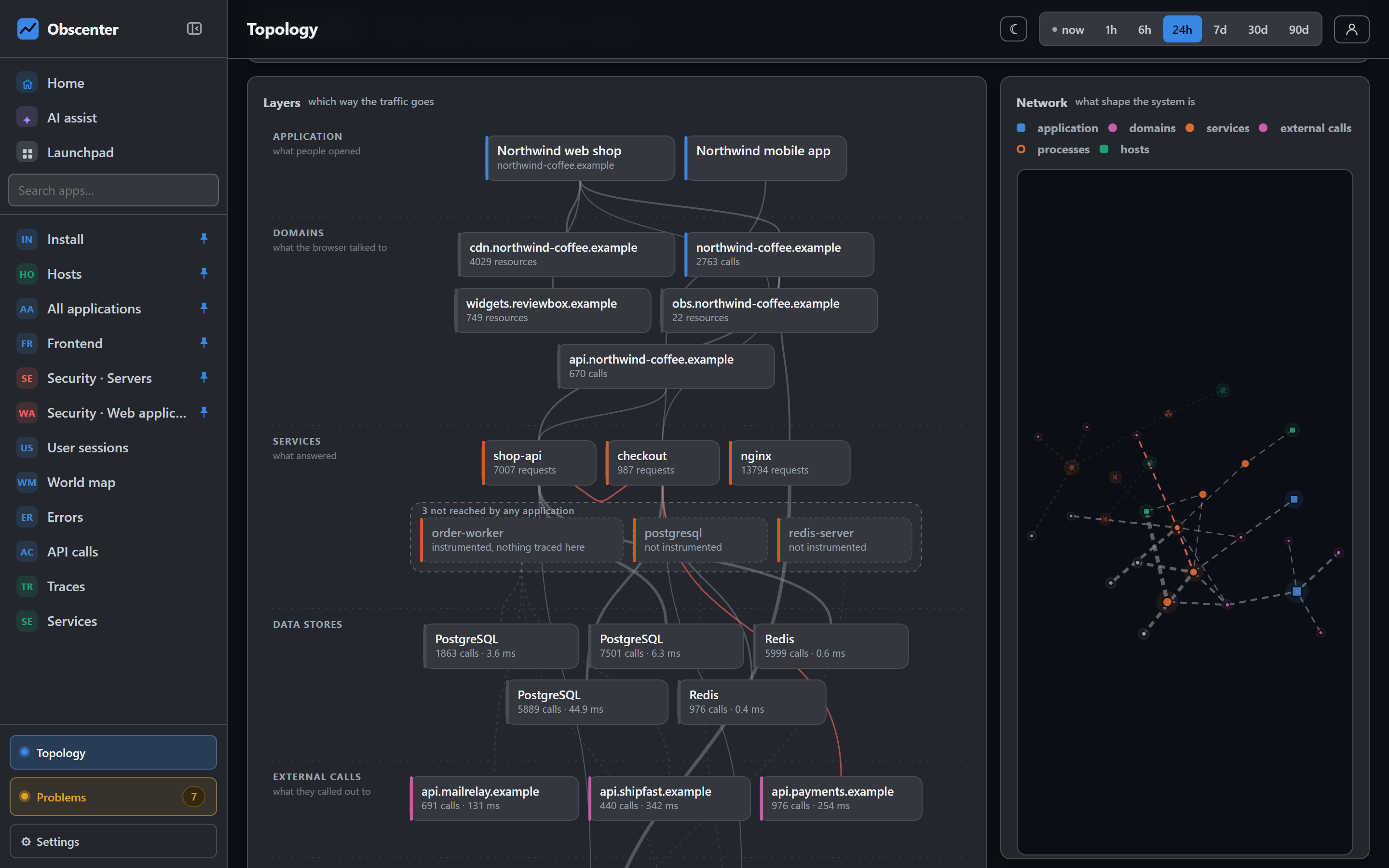Open the Topology view button
This screenshot has width=1389, height=868.
pyautogui.click(x=113, y=753)
